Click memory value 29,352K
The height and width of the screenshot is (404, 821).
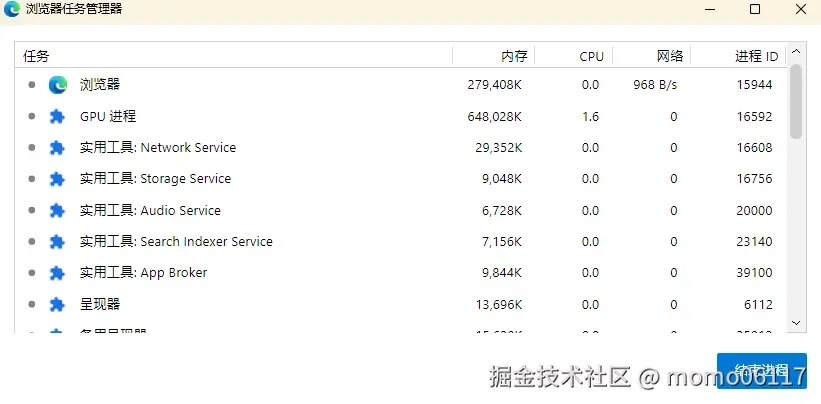coord(498,148)
